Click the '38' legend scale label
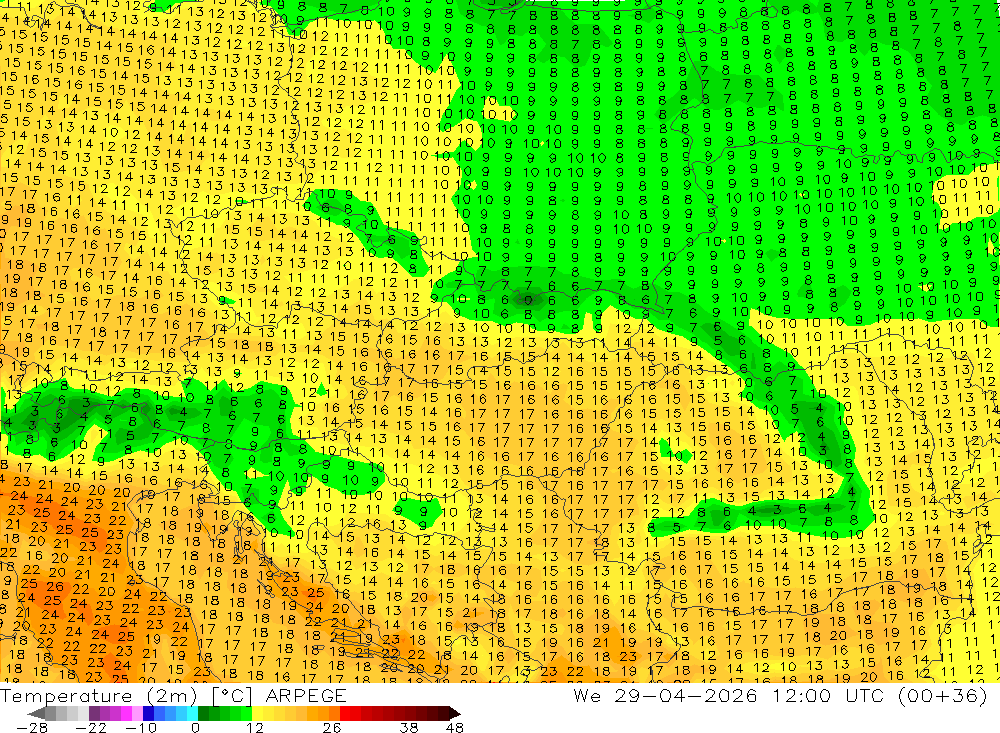 point(409,727)
